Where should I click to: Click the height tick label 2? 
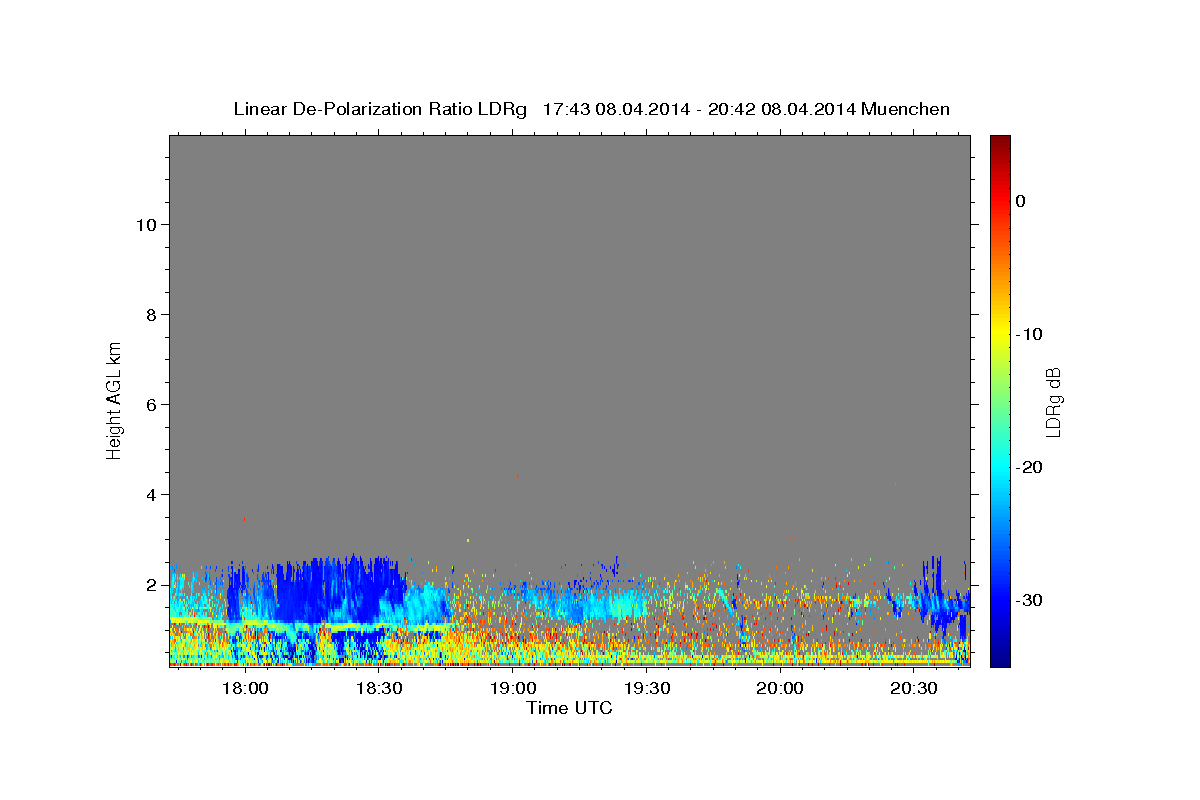[x=150, y=584]
